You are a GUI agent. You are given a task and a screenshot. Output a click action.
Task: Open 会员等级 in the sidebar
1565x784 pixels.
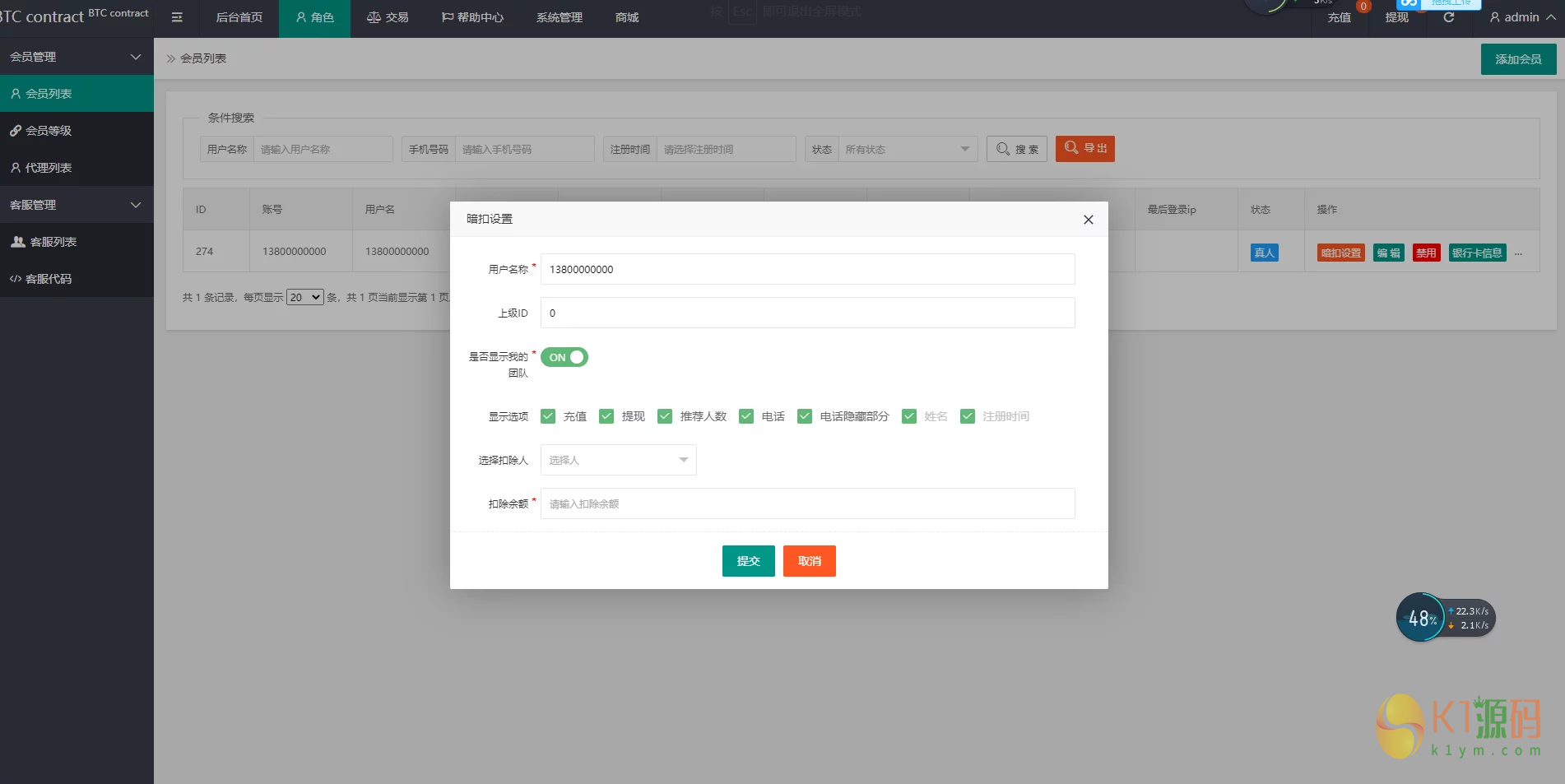(48, 131)
